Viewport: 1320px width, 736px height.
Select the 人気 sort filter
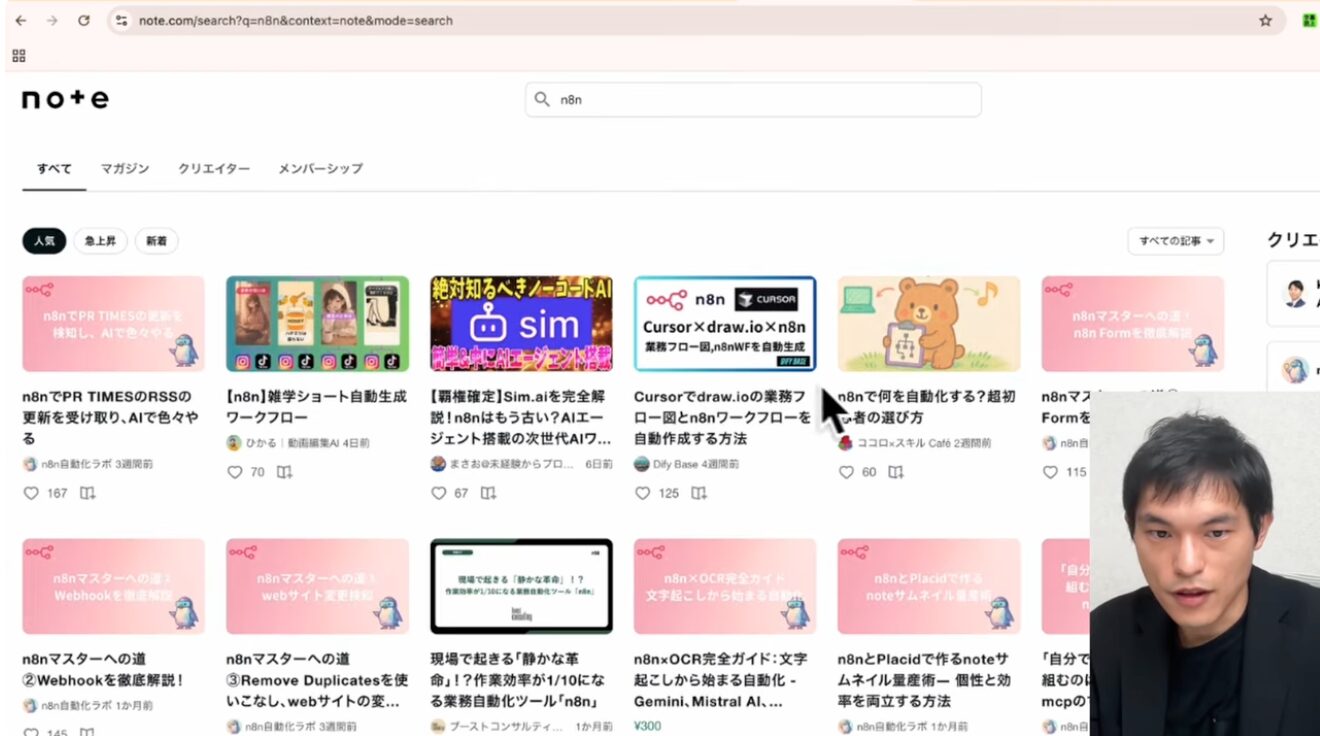click(x=44, y=241)
